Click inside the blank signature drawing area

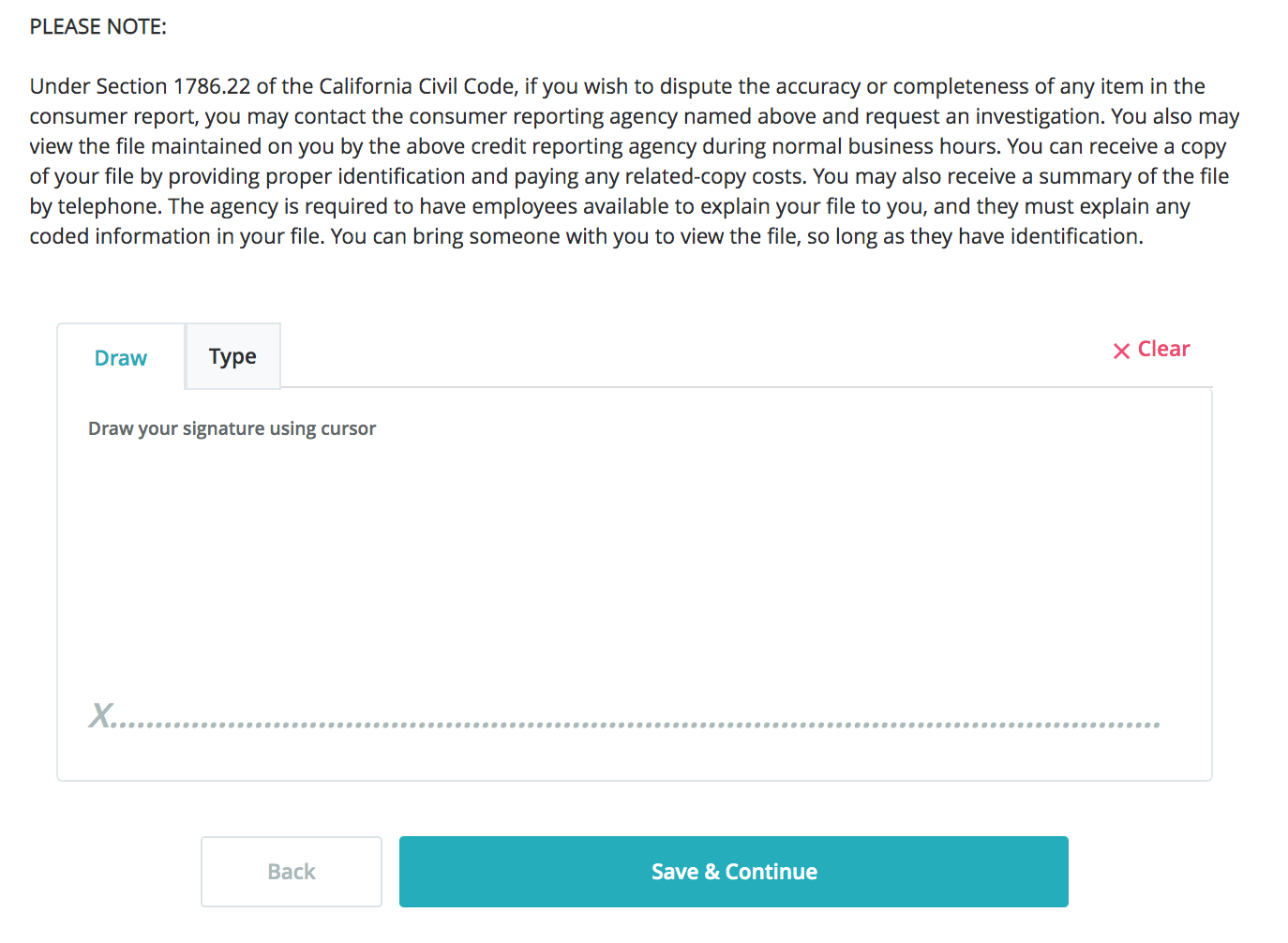click(x=634, y=562)
